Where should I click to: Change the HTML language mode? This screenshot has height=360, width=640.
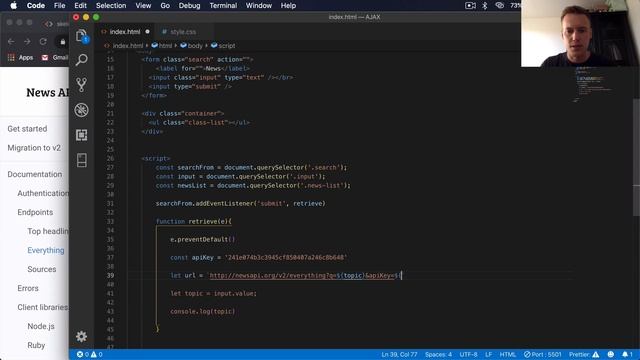508,354
